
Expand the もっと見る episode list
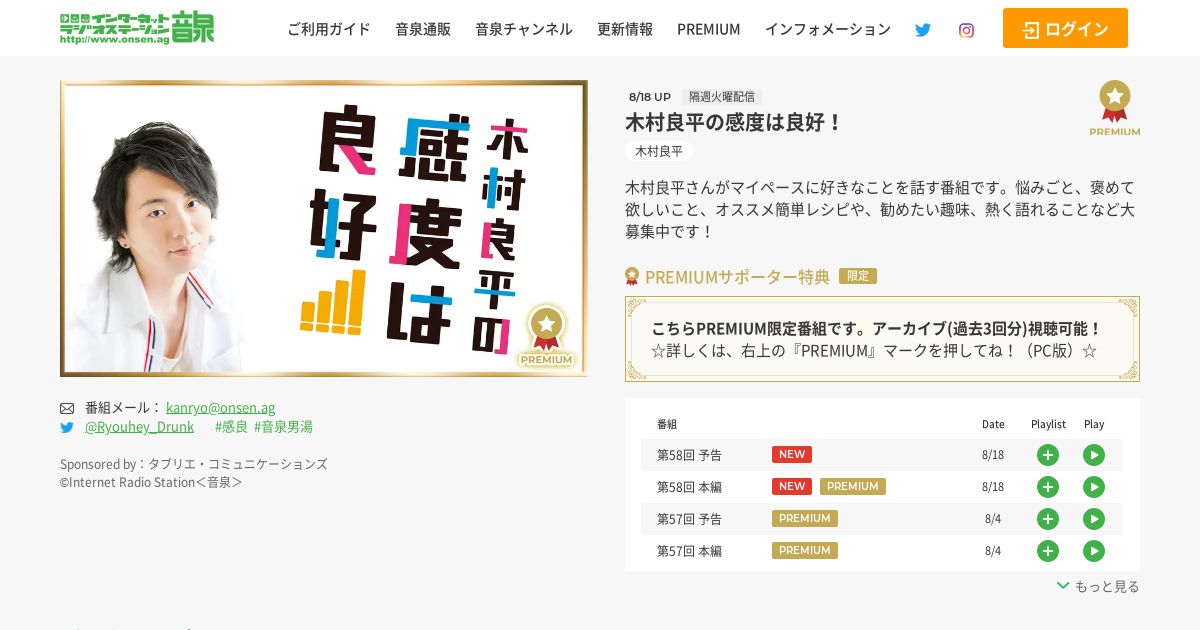(x=1098, y=587)
